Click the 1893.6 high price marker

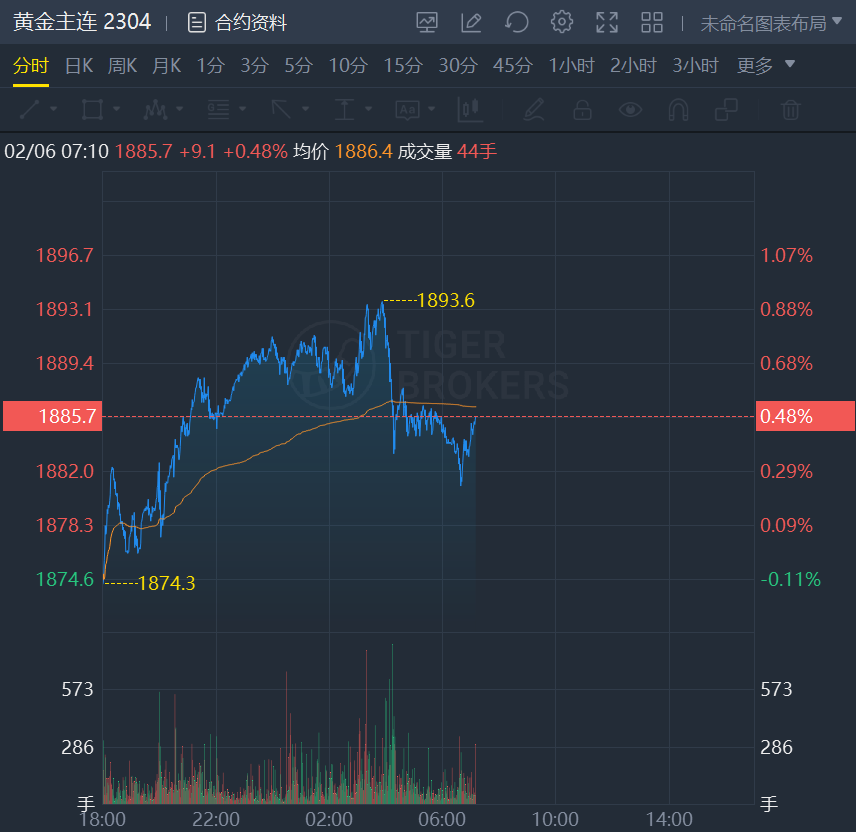click(x=445, y=300)
